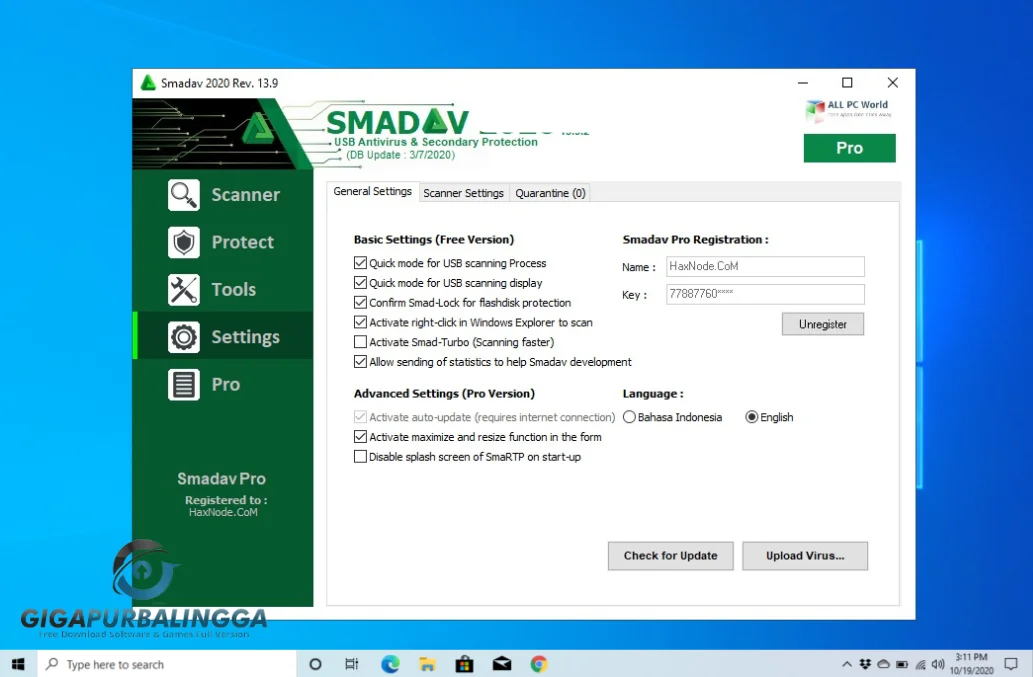Click the Tools wrench icon in sidebar

point(184,289)
